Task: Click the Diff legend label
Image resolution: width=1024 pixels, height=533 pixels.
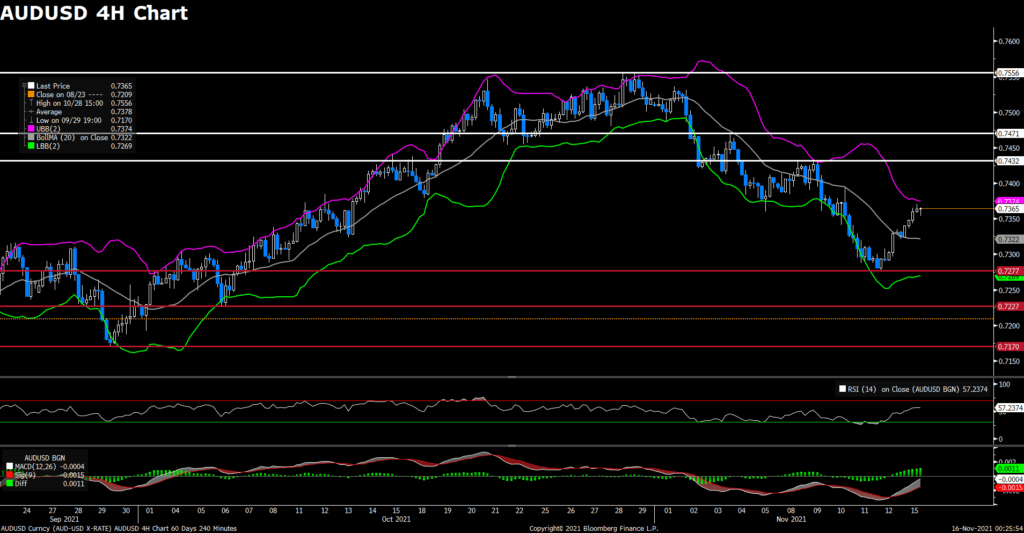Action: [21, 484]
